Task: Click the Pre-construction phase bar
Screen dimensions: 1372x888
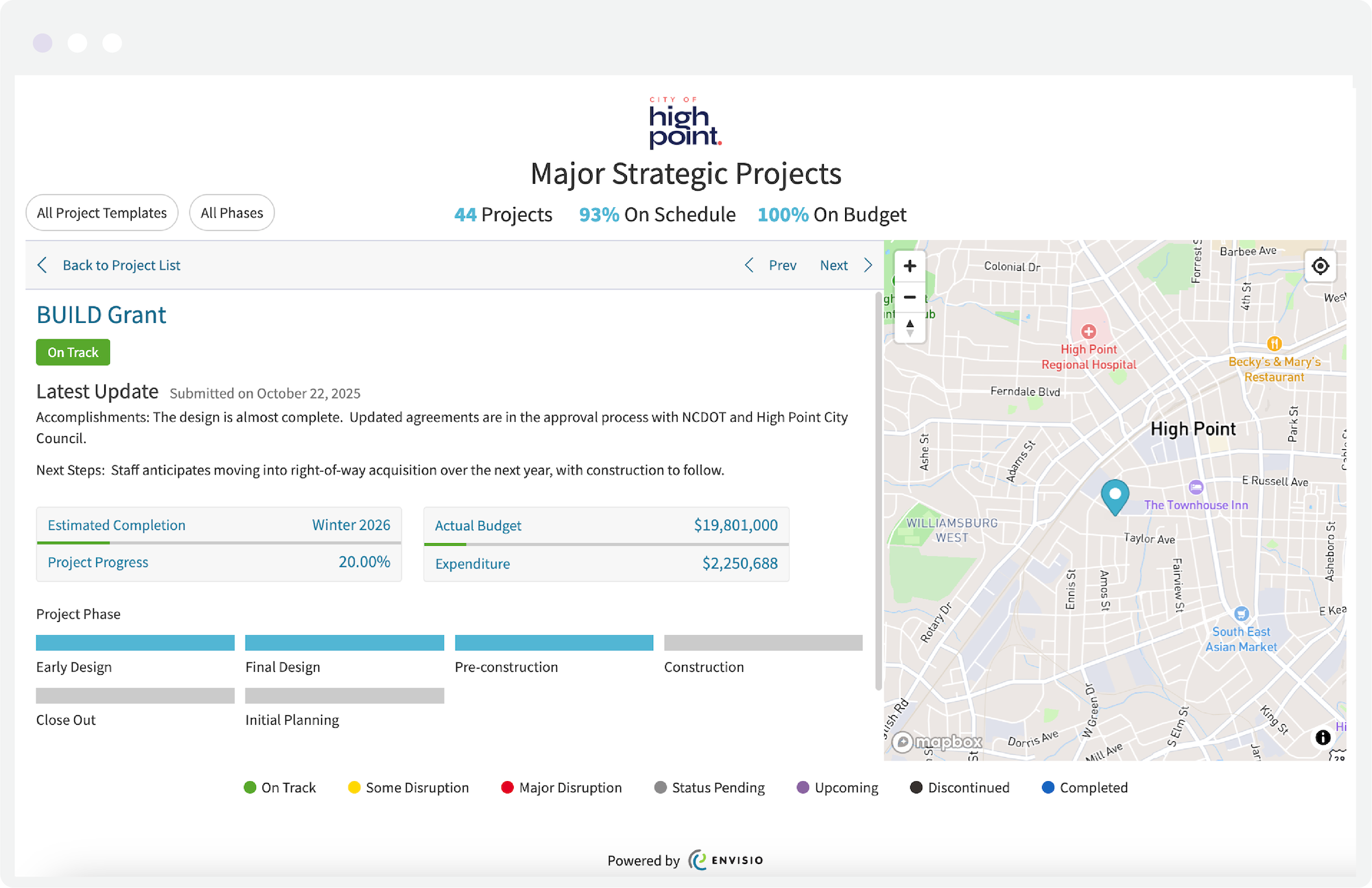Action: pos(553,643)
